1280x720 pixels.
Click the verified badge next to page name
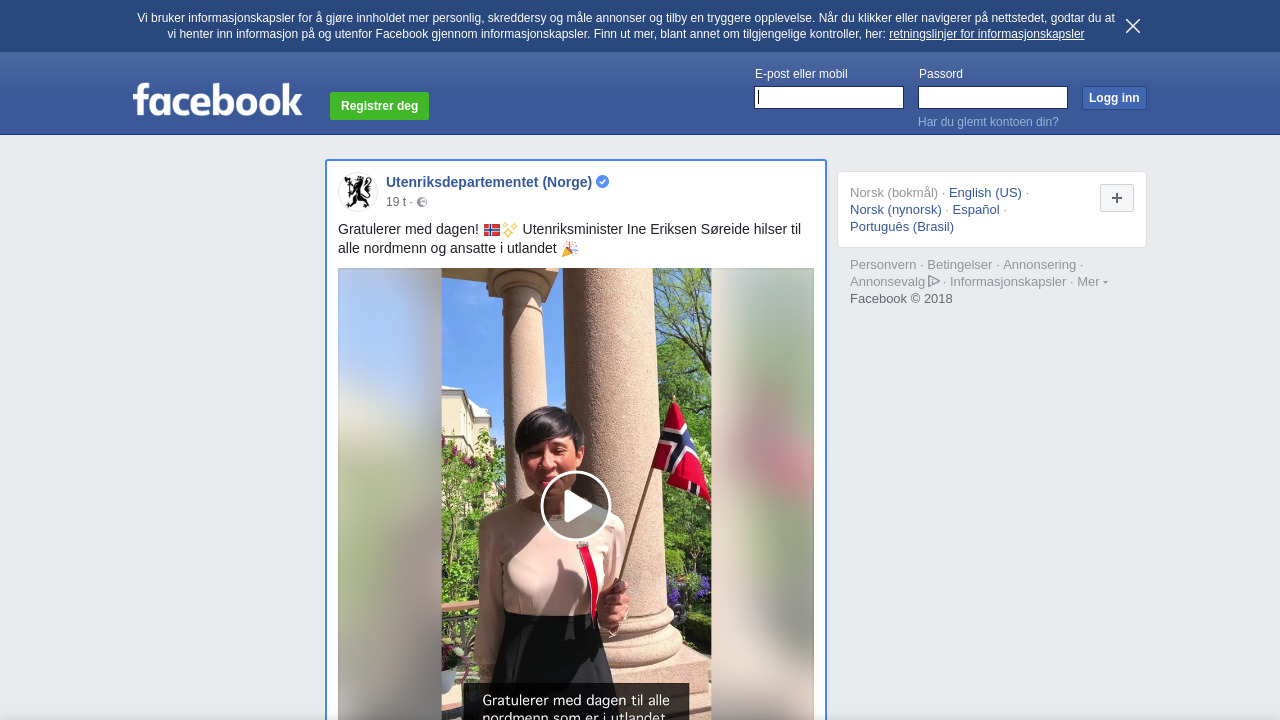tap(602, 182)
